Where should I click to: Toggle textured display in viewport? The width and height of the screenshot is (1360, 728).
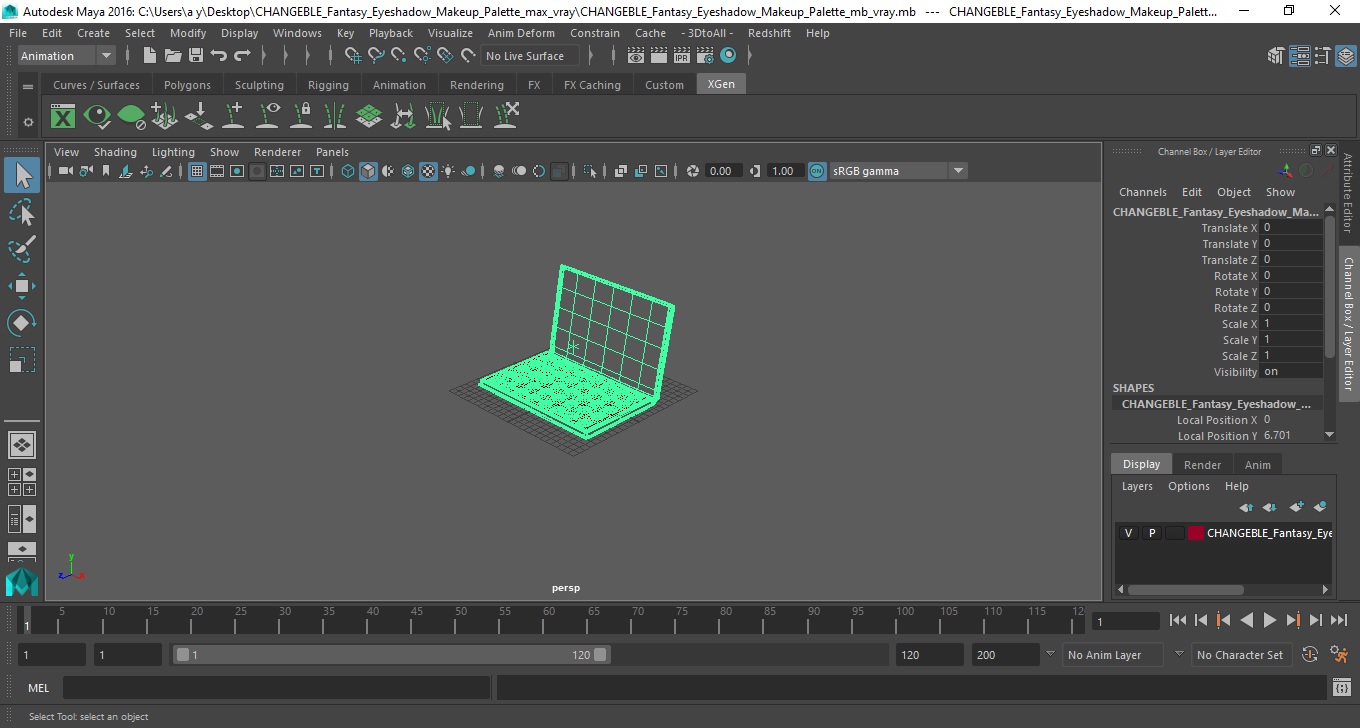pyautogui.click(x=428, y=171)
